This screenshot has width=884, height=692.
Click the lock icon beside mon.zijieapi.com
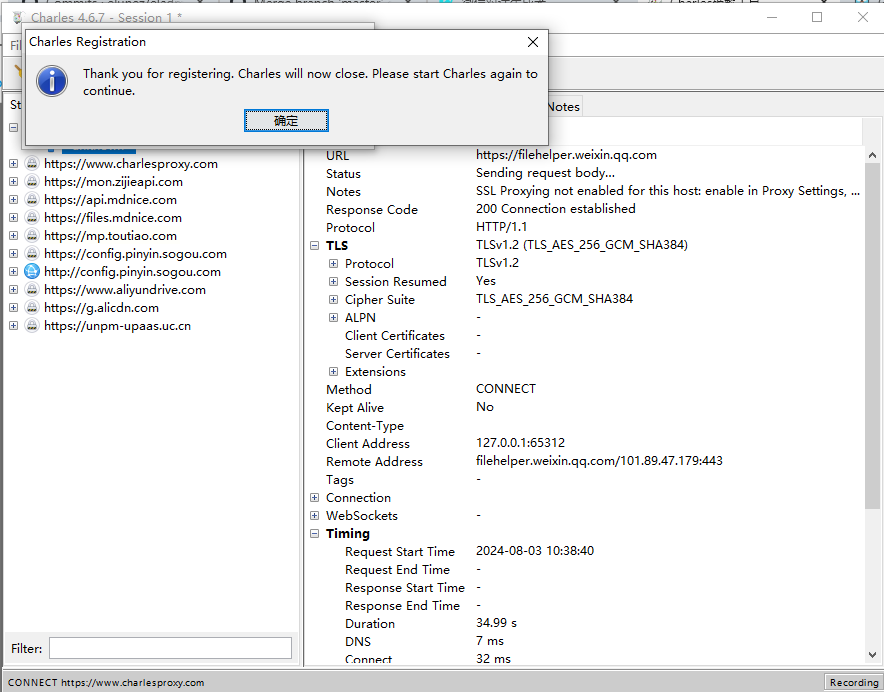coord(32,182)
